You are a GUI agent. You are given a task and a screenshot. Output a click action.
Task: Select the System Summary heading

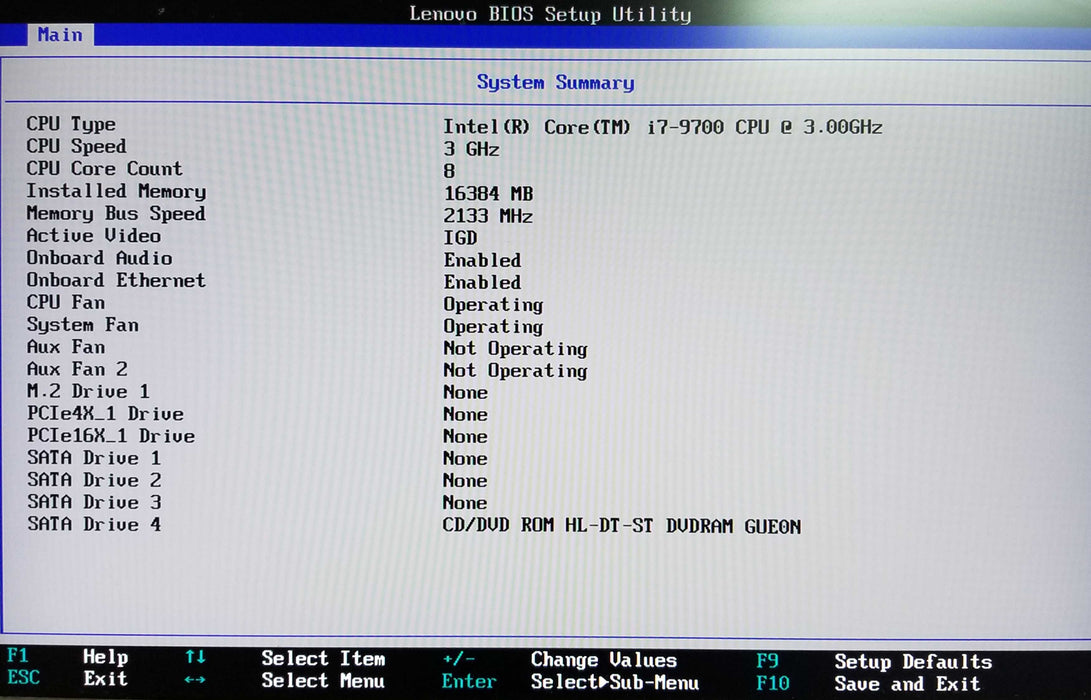click(555, 82)
